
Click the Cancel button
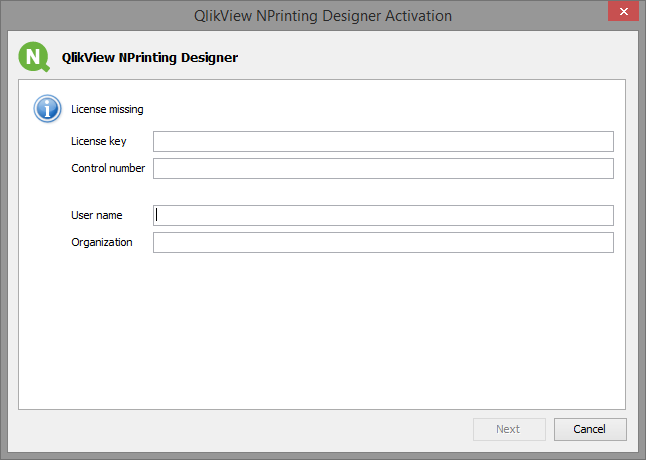(x=590, y=429)
